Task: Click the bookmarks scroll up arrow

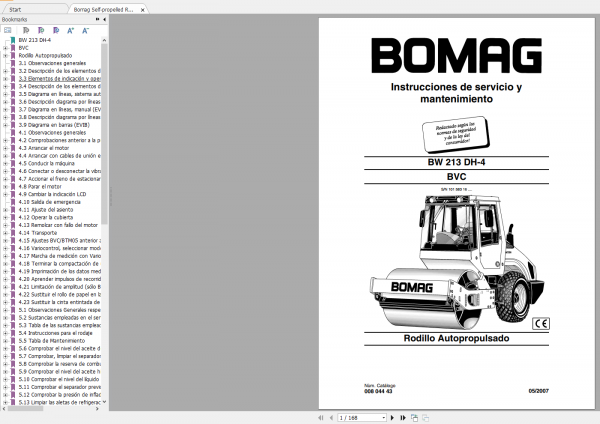Action: (x=104, y=40)
